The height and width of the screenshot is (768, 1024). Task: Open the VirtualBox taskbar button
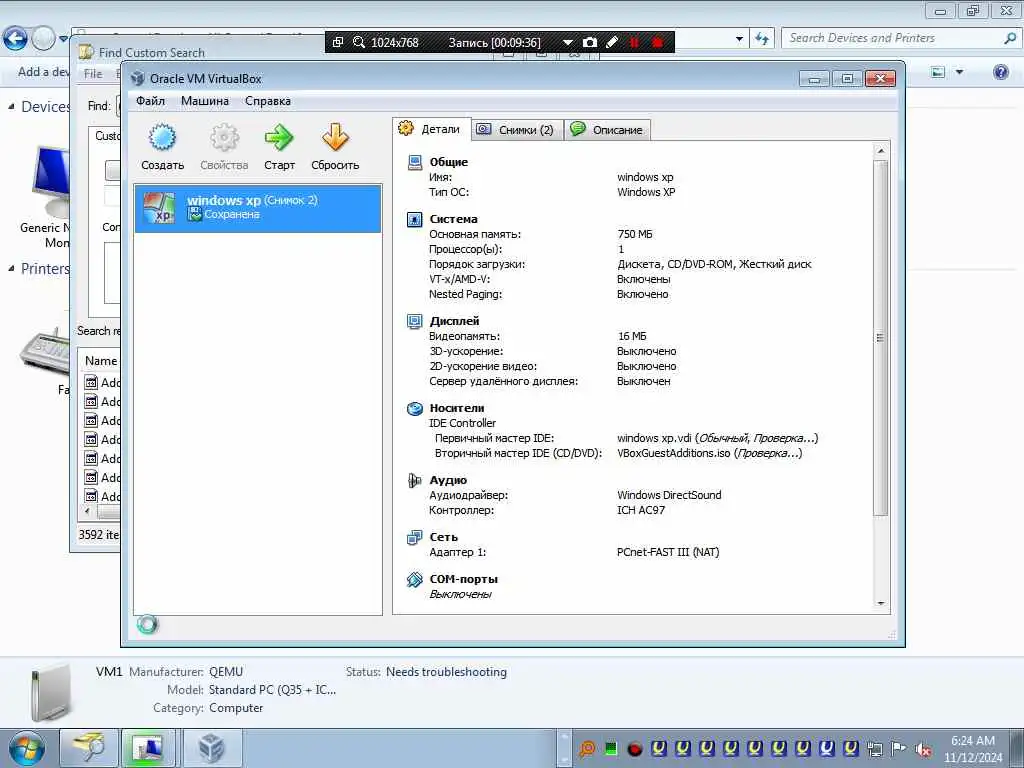coord(212,748)
